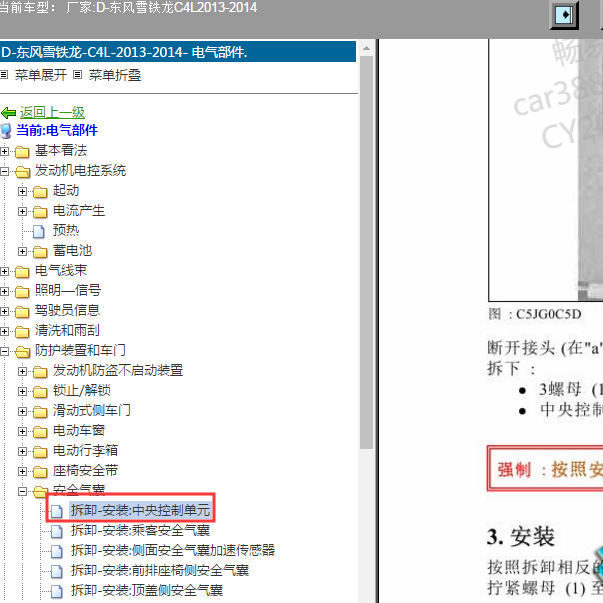Expand the 蓄电池 subfolder
Viewport: 603px width, 603px height.
(x=22, y=252)
